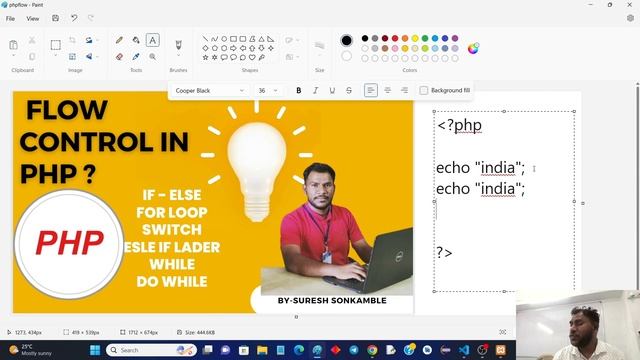Open the font size 36 dropdown
Viewport: 640px width, 360px height.
point(268,91)
